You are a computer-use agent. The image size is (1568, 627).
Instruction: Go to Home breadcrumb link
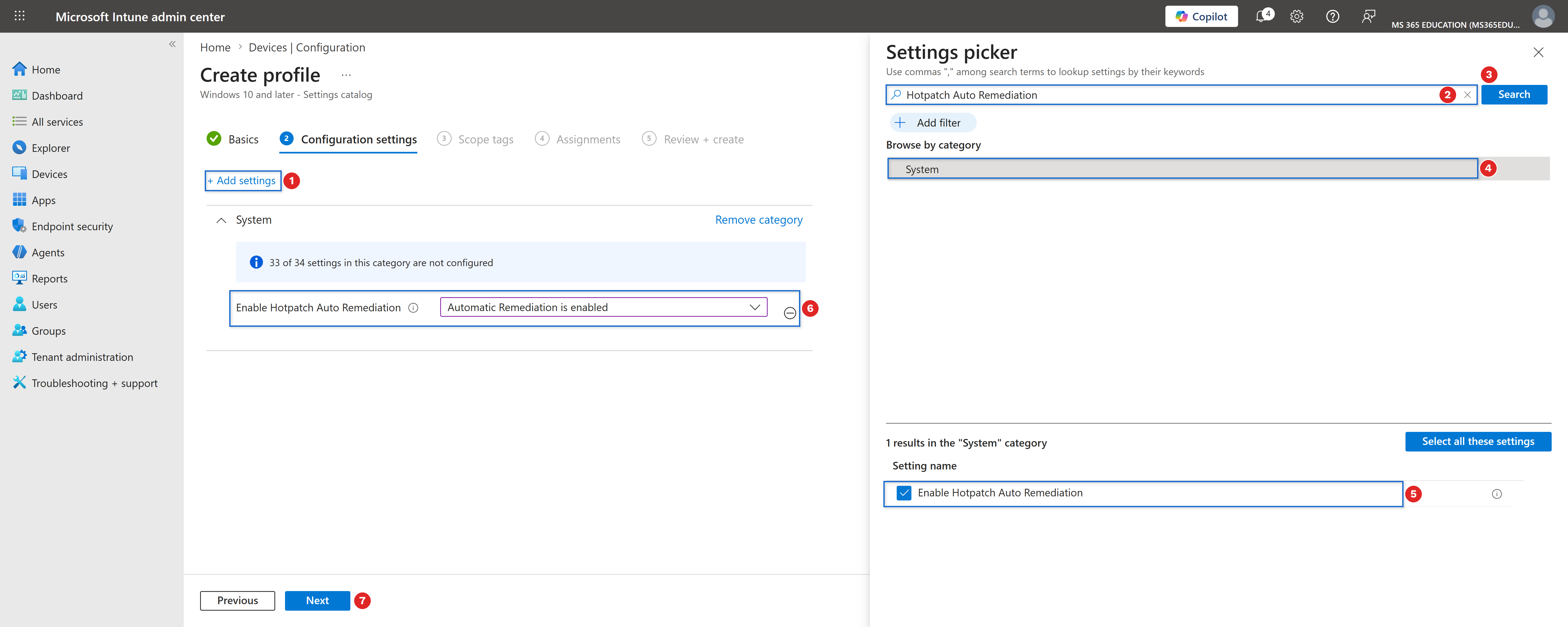coord(216,47)
